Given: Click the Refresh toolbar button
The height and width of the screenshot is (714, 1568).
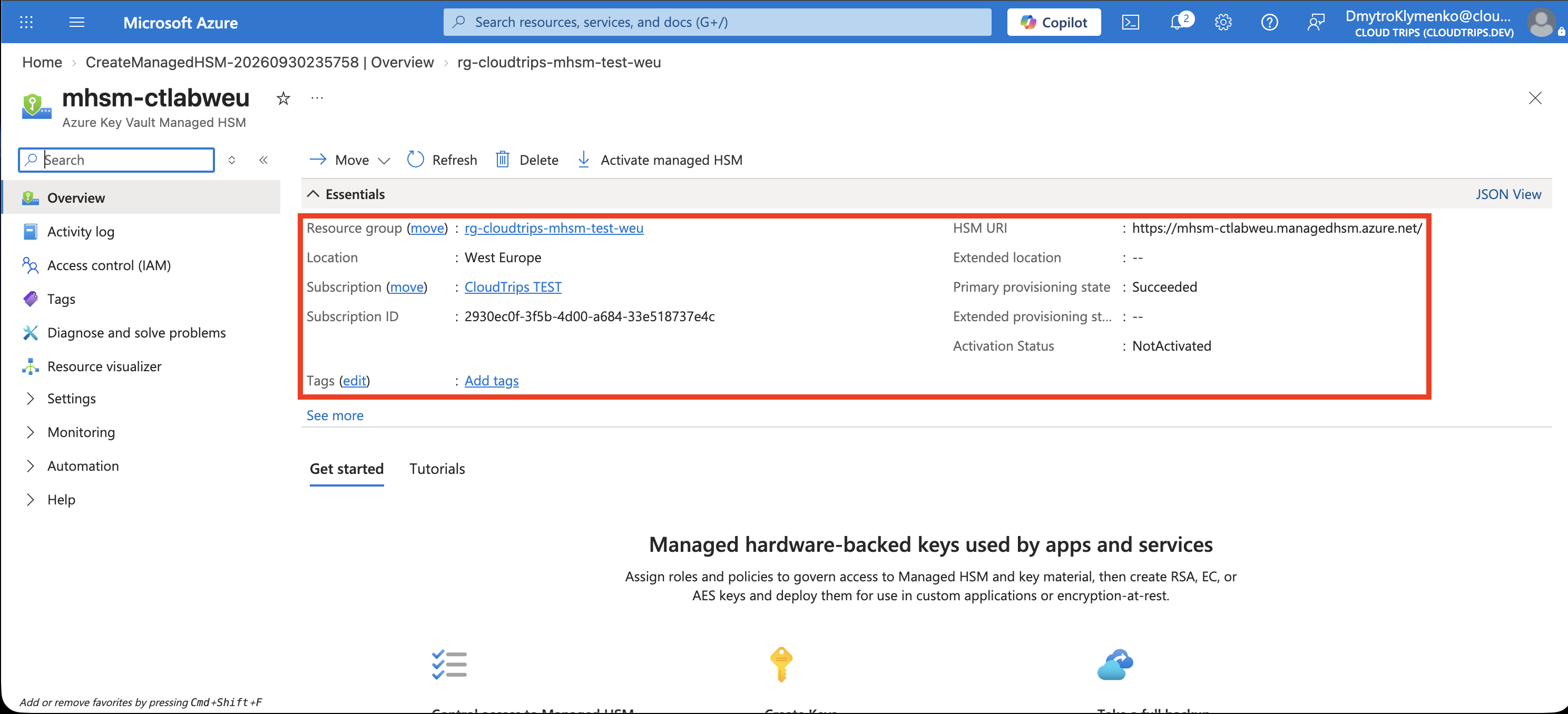Looking at the screenshot, I should point(442,160).
